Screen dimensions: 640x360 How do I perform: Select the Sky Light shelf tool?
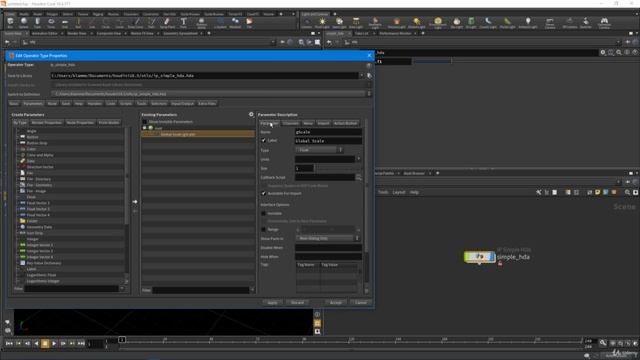tap(457, 23)
